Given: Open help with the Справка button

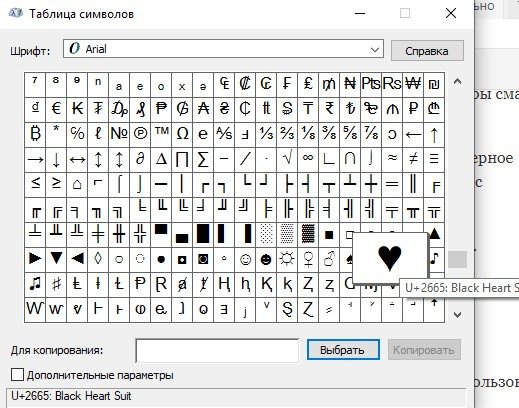Looking at the screenshot, I should click(x=427, y=51).
